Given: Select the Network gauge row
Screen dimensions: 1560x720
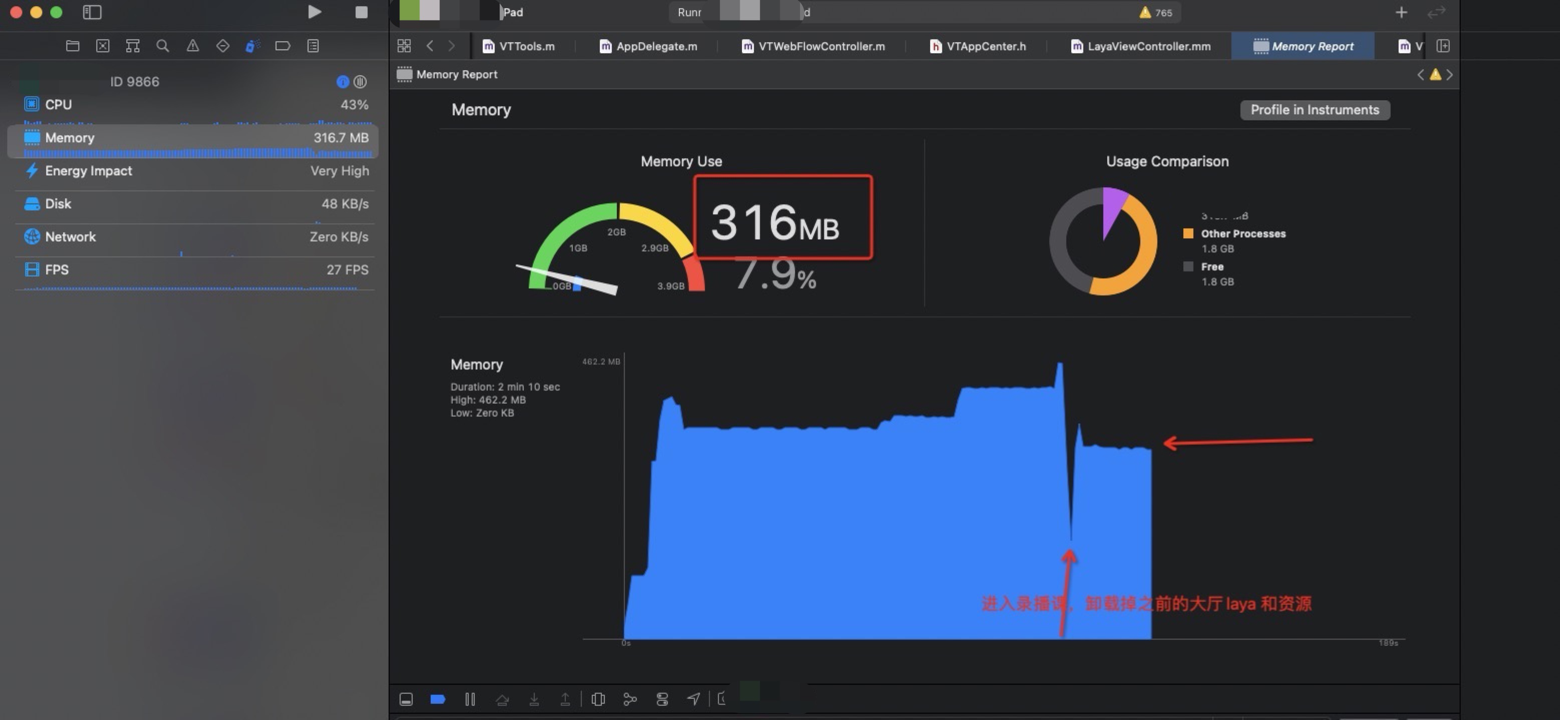Looking at the screenshot, I should click(x=195, y=238).
